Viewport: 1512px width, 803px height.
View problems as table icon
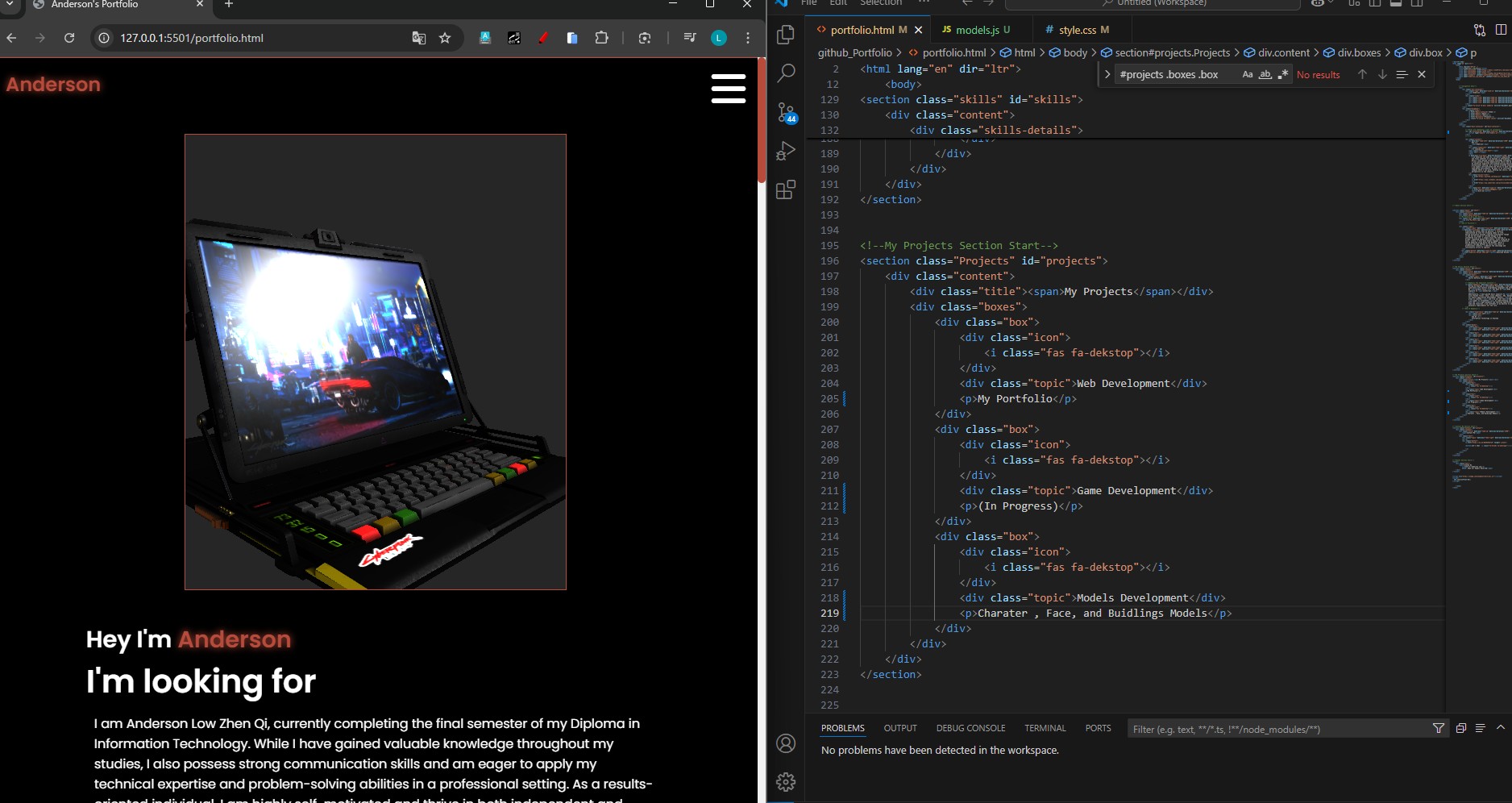pos(1480,728)
